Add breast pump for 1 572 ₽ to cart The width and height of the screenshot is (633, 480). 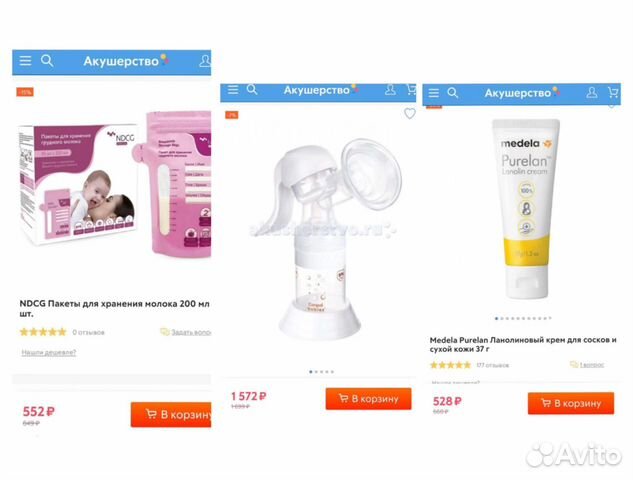point(369,399)
